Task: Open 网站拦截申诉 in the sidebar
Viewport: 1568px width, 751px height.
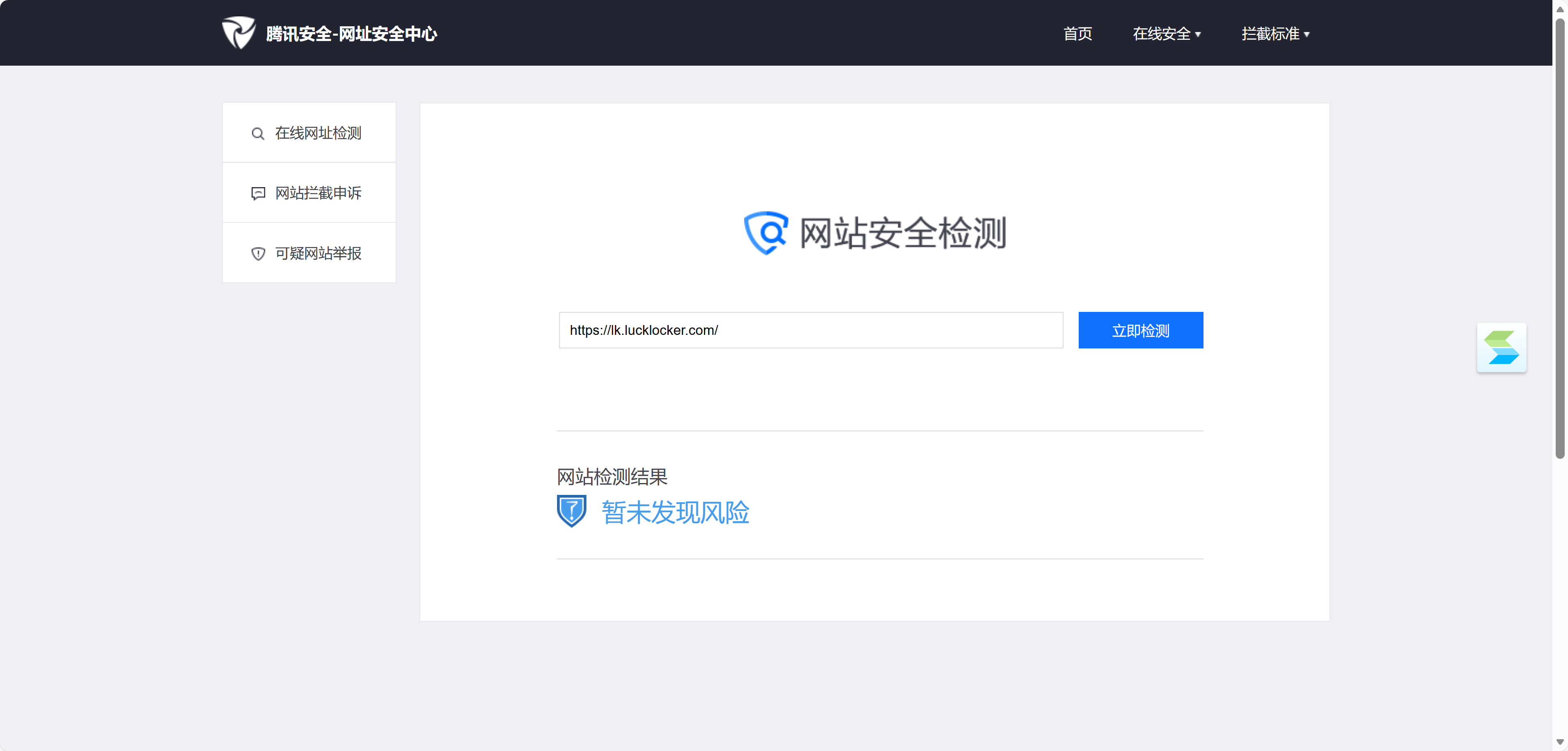Action: [318, 193]
